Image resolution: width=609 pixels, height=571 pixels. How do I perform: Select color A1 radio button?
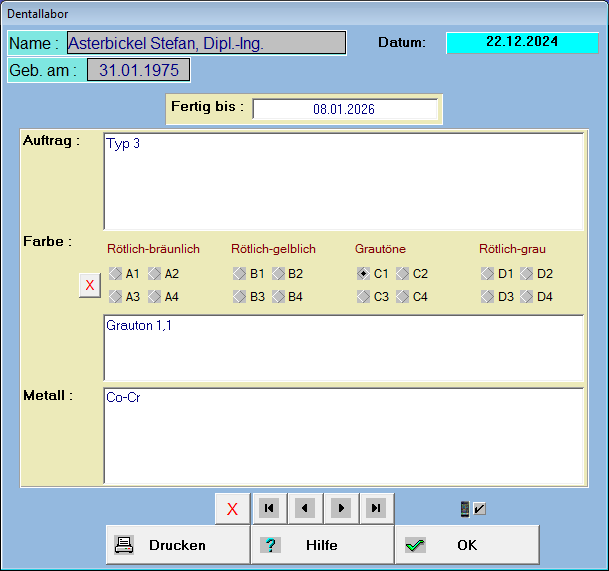click(116, 273)
